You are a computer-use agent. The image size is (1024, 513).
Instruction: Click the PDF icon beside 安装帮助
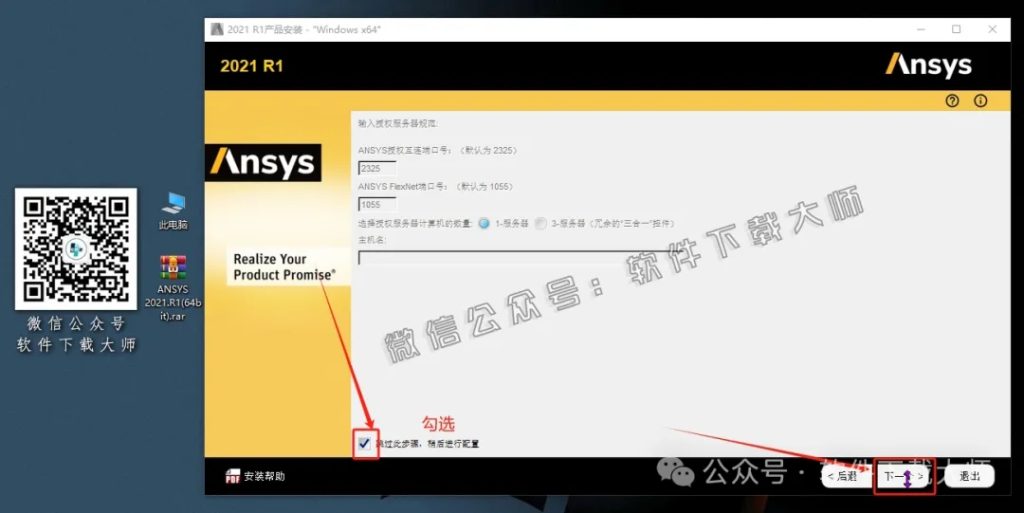232,476
